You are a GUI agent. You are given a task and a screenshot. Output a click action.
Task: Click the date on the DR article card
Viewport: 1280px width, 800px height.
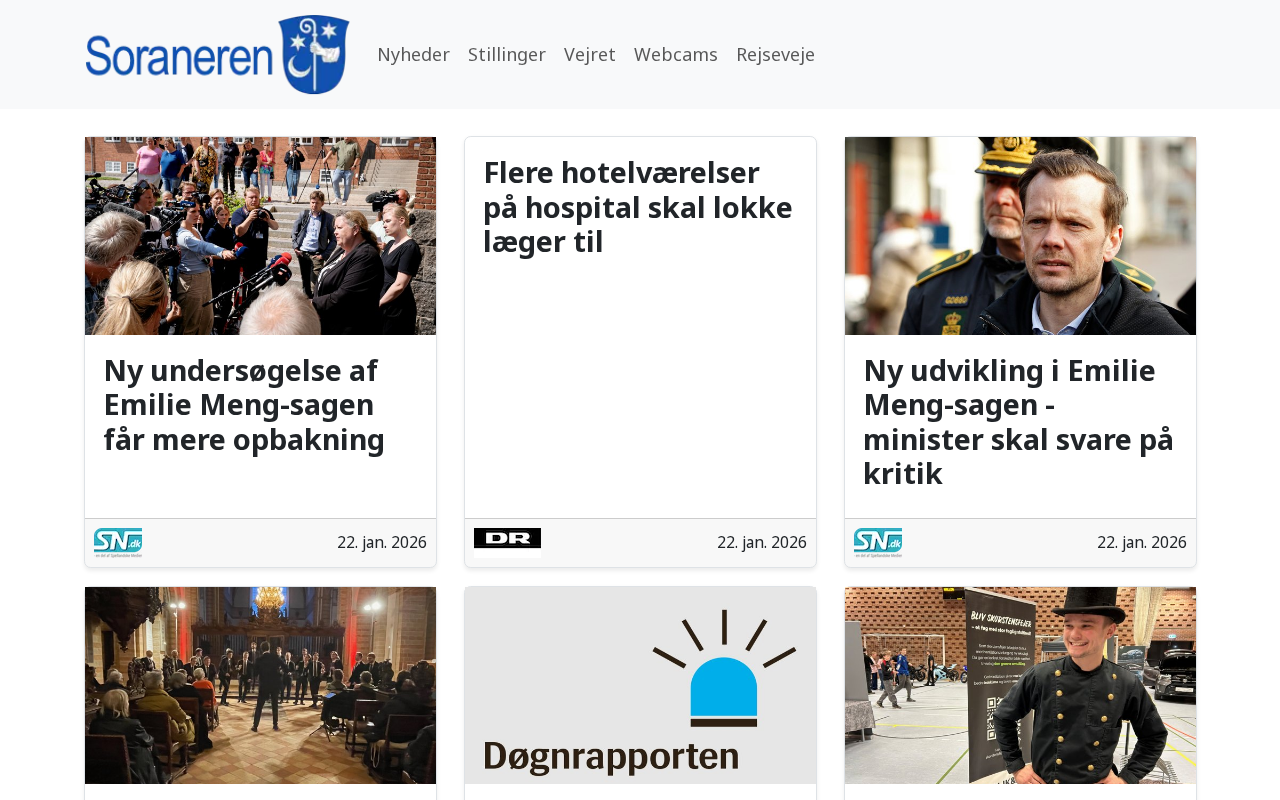click(762, 542)
